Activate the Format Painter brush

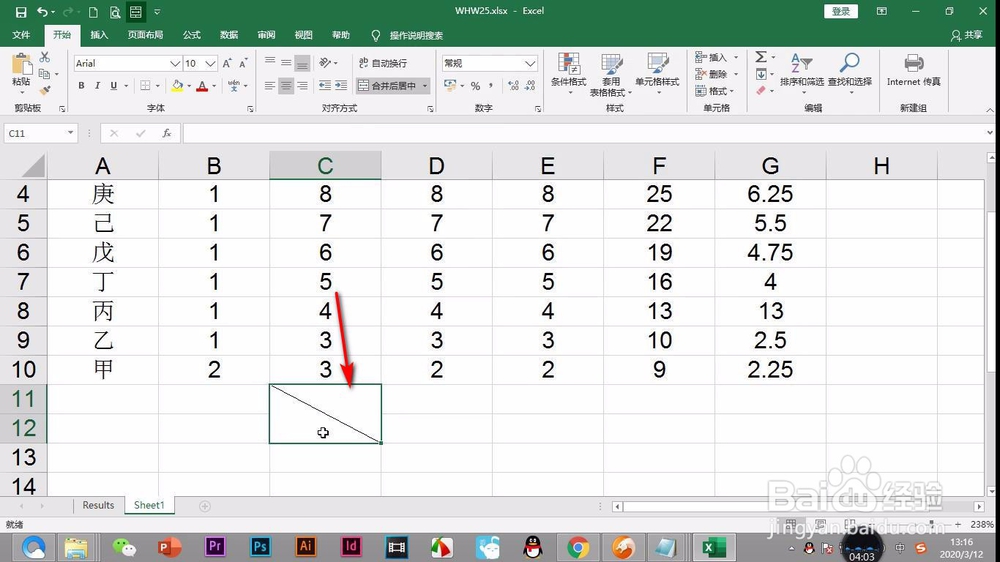[x=45, y=91]
